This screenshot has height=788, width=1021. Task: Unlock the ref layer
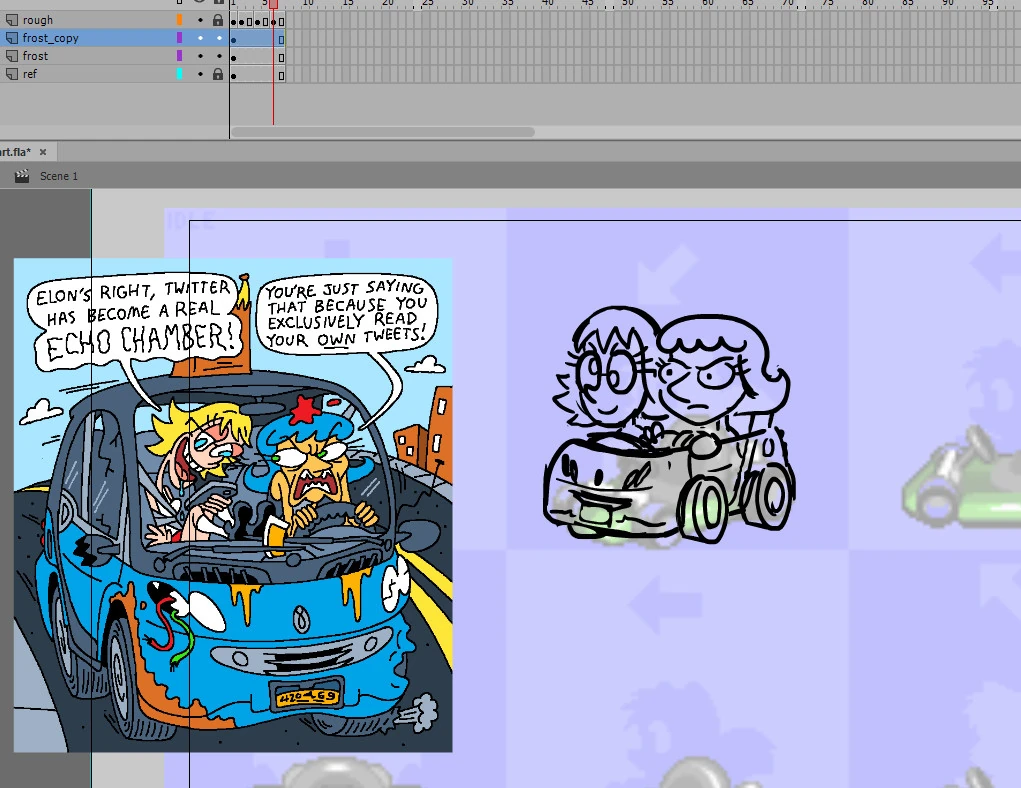(x=218, y=74)
